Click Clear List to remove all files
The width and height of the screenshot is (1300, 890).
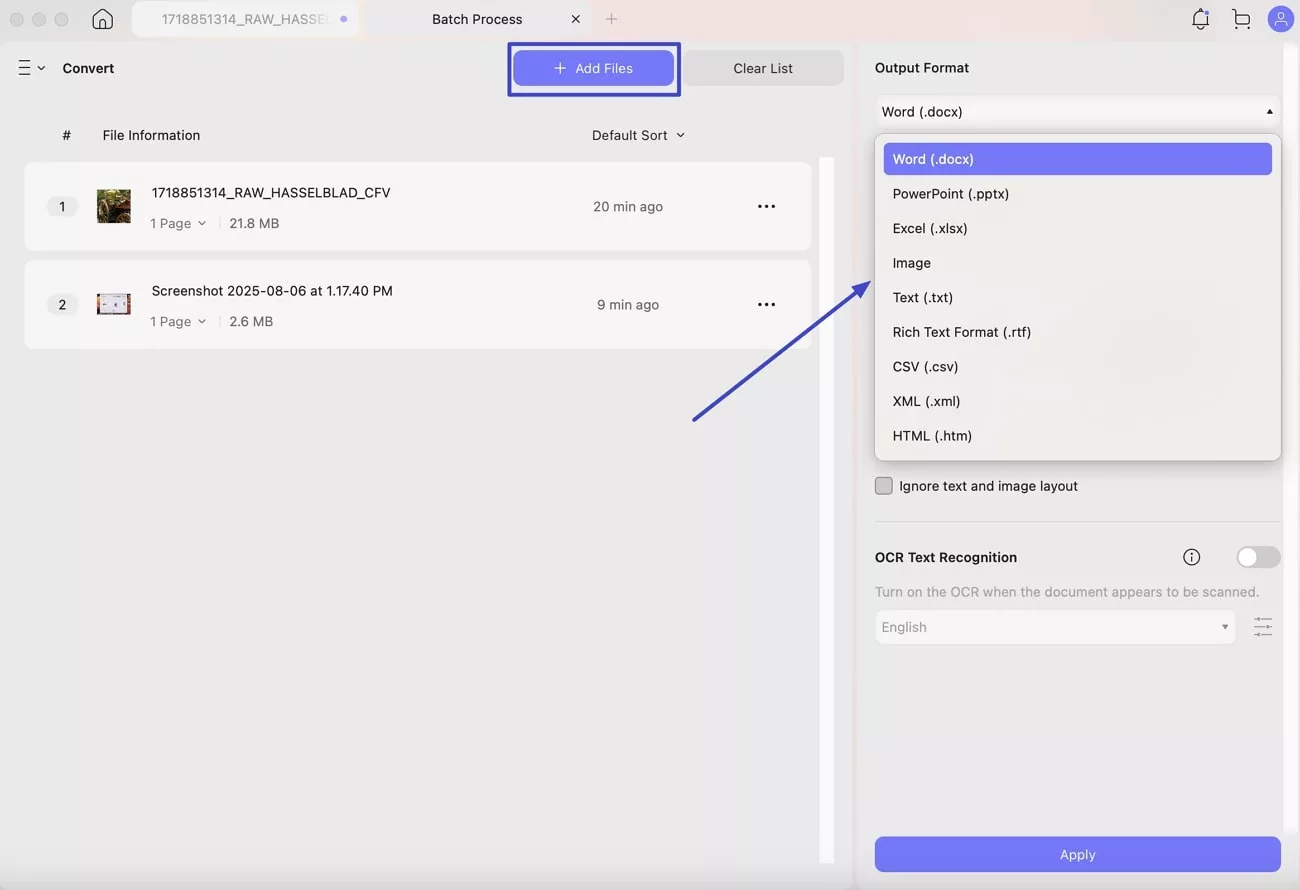tap(762, 67)
